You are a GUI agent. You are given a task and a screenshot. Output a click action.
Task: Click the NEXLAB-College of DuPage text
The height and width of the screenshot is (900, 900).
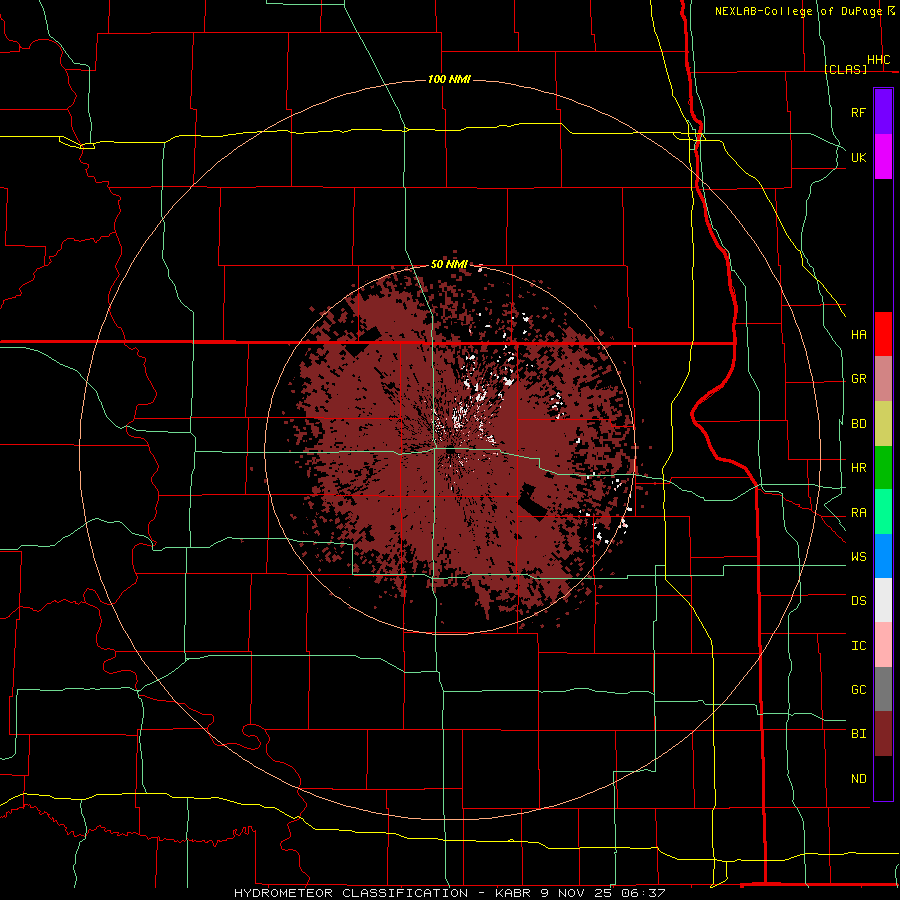(798, 11)
